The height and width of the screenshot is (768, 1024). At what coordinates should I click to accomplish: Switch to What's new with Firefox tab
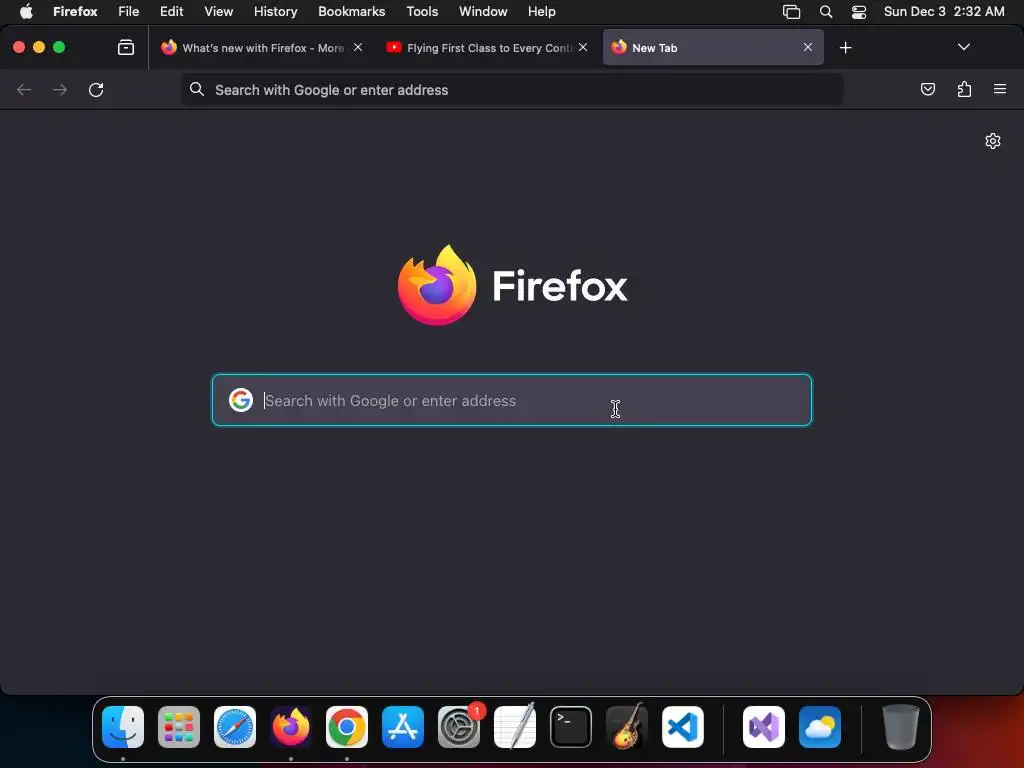[263, 48]
